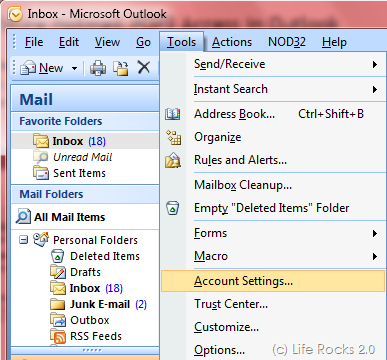Click the Junk E-mail folder icon
Viewport: 387px width, 360px height.
click(58, 304)
